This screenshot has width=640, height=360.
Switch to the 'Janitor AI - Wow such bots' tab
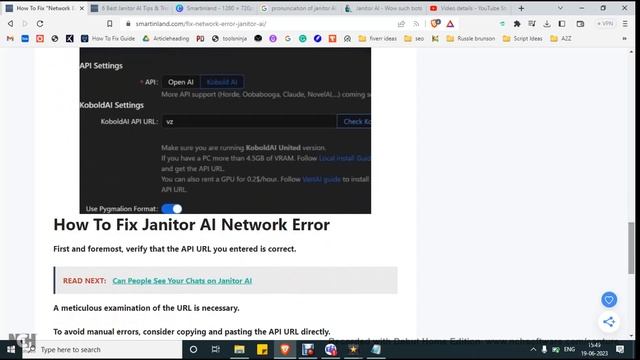384,8
